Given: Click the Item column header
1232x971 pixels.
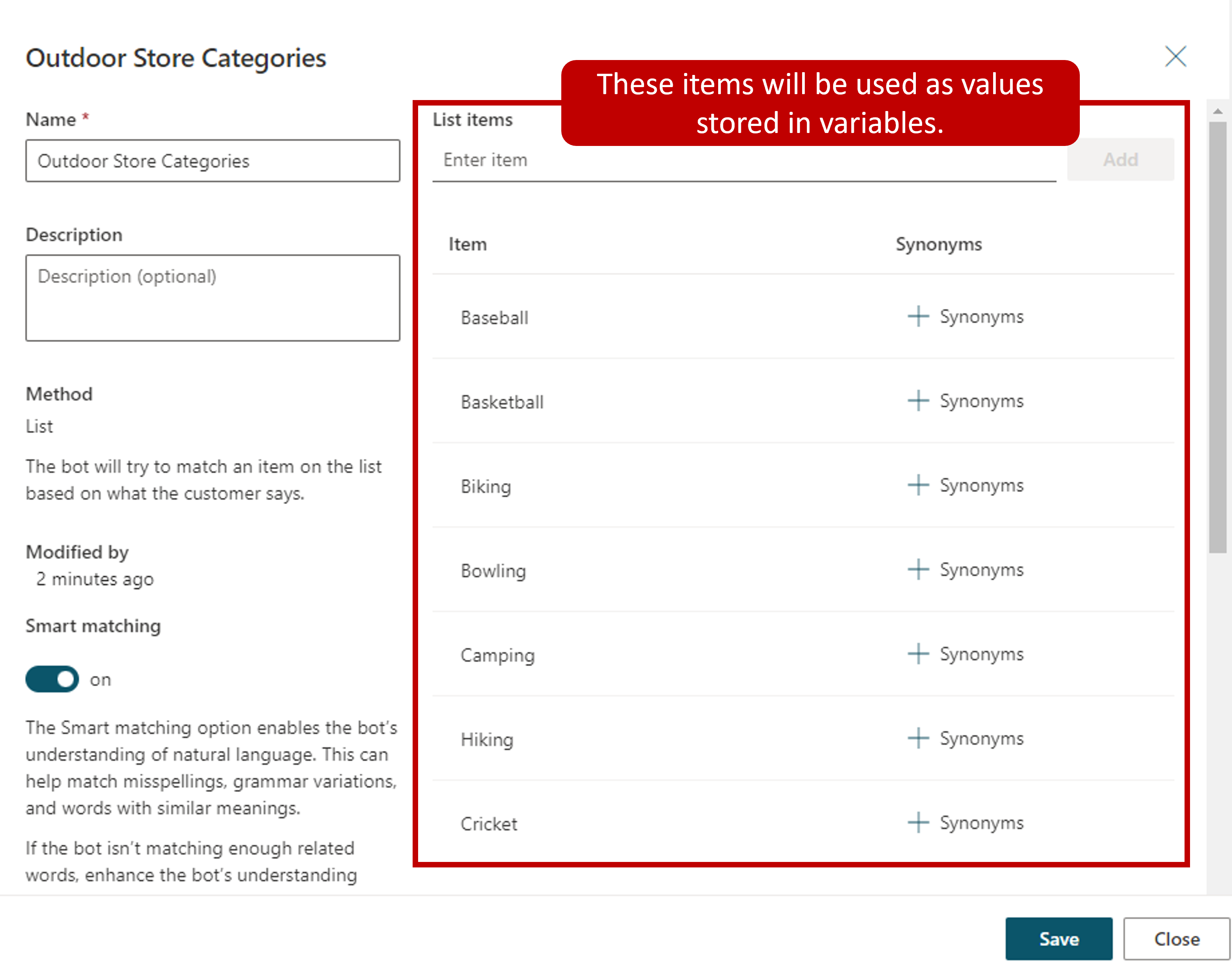Looking at the screenshot, I should click(467, 244).
